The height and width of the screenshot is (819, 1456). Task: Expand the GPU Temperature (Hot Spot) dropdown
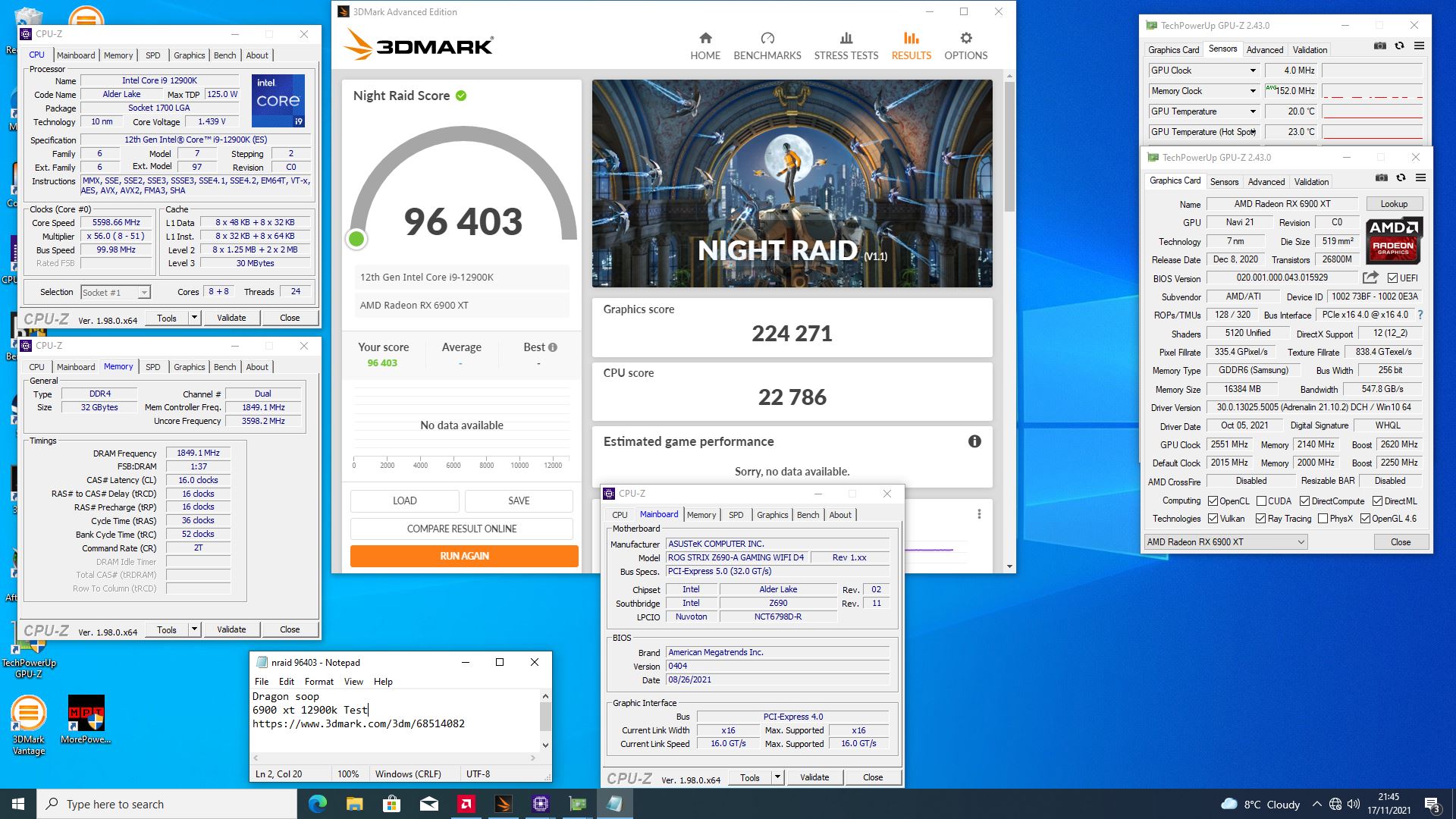[x=1253, y=132]
